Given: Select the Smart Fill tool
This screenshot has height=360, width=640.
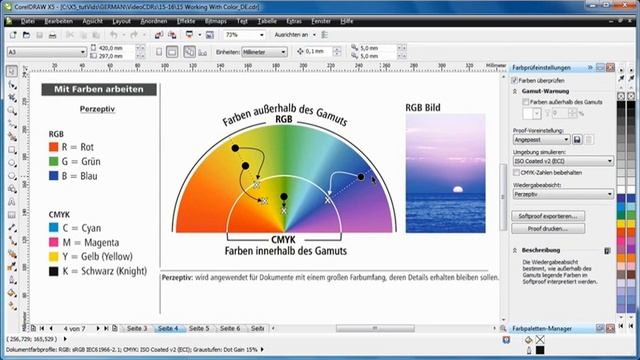Looking at the screenshot, I should coord(12,137).
